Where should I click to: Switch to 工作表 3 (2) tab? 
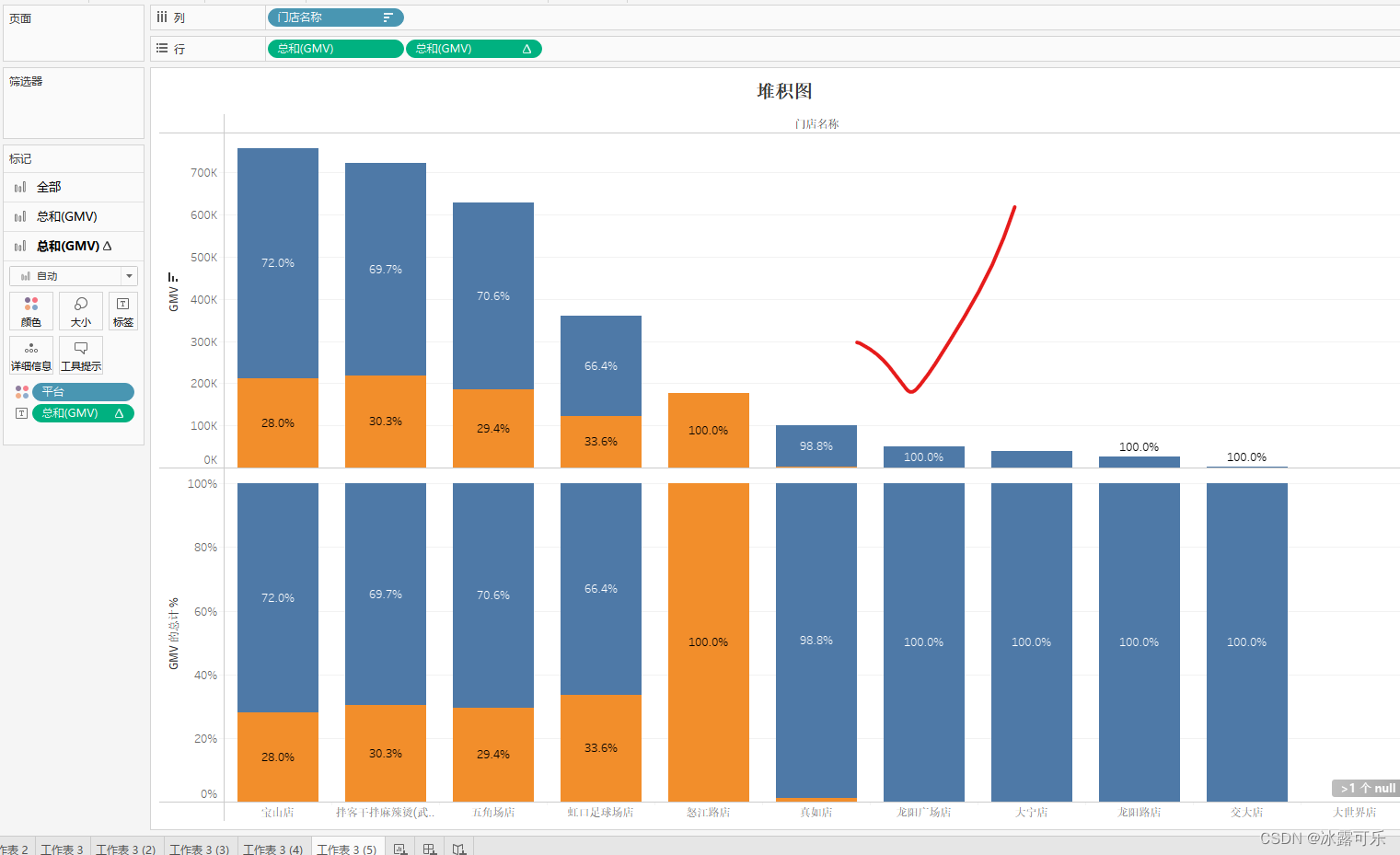click(x=126, y=849)
